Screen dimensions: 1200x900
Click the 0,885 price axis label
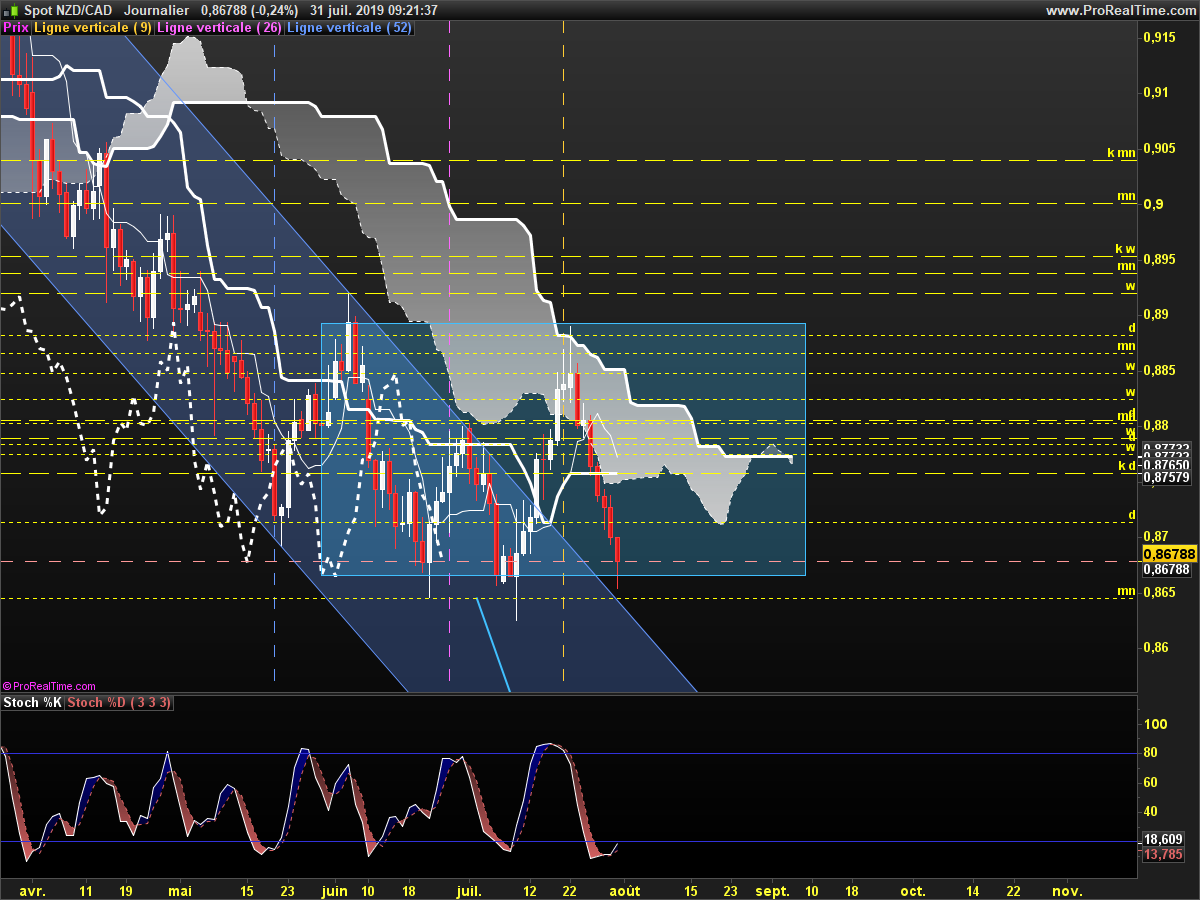pos(1158,370)
